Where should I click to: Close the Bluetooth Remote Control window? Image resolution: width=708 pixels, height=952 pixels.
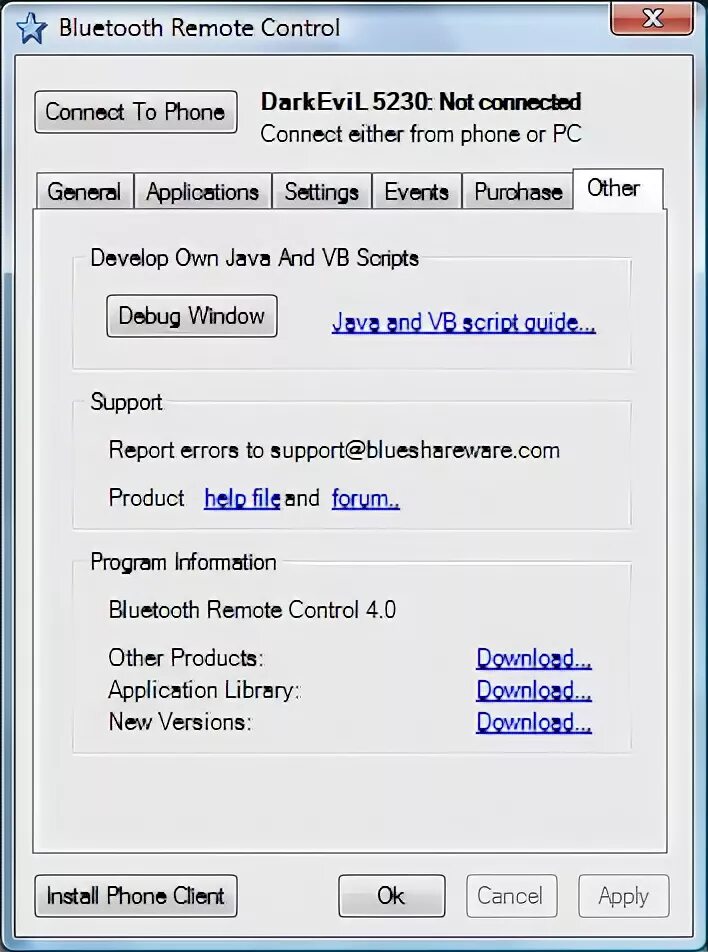[x=652, y=18]
